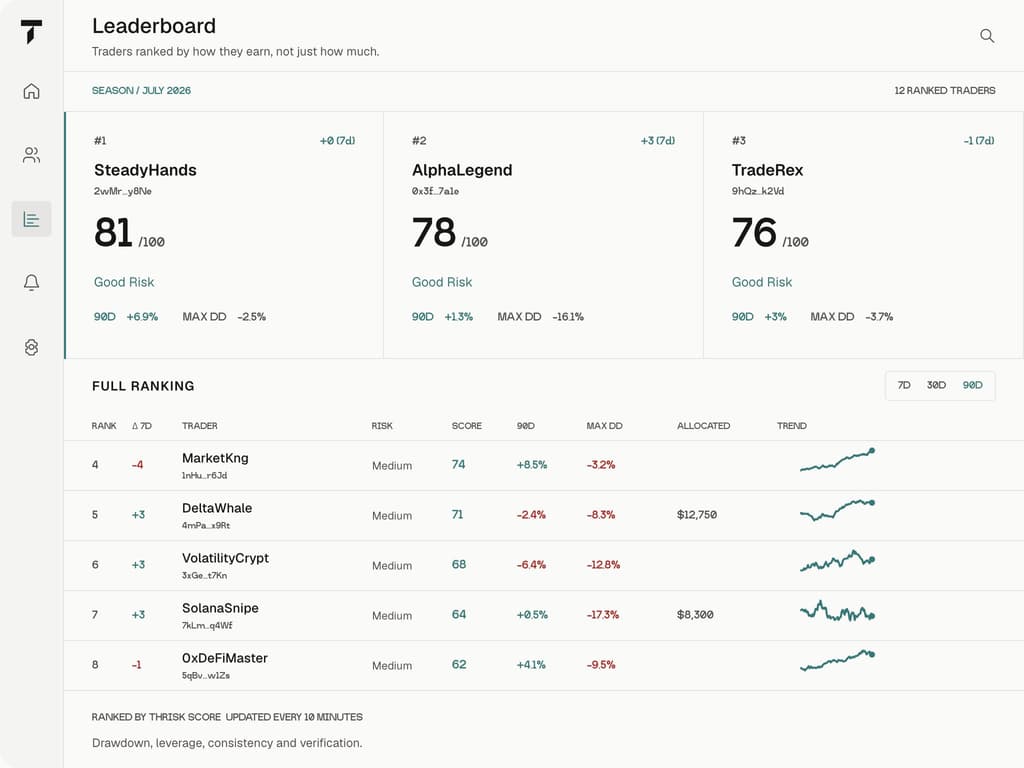The width and height of the screenshot is (1024, 768).
Task: Click DeltaWhale score 71
Action: 457,515
